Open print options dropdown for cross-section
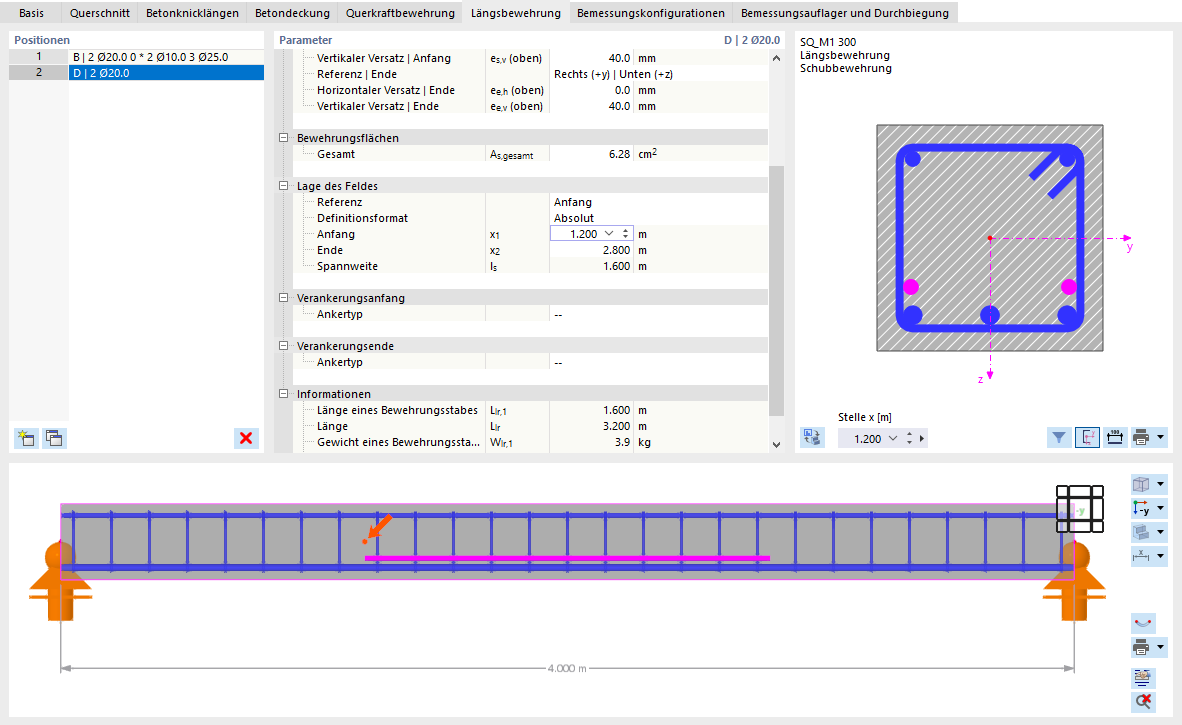1182x725 pixels. (x=1160, y=438)
